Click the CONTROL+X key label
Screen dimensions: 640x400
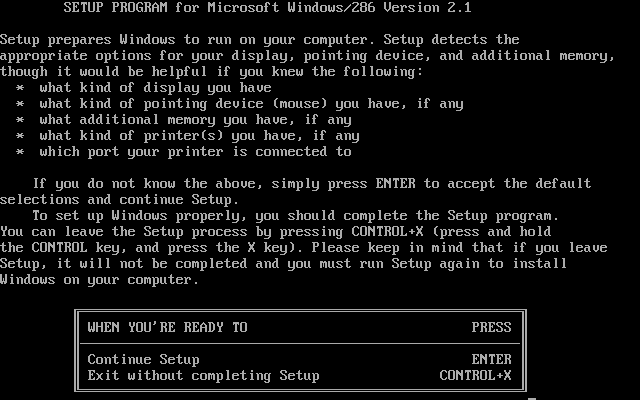(x=475, y=376)
